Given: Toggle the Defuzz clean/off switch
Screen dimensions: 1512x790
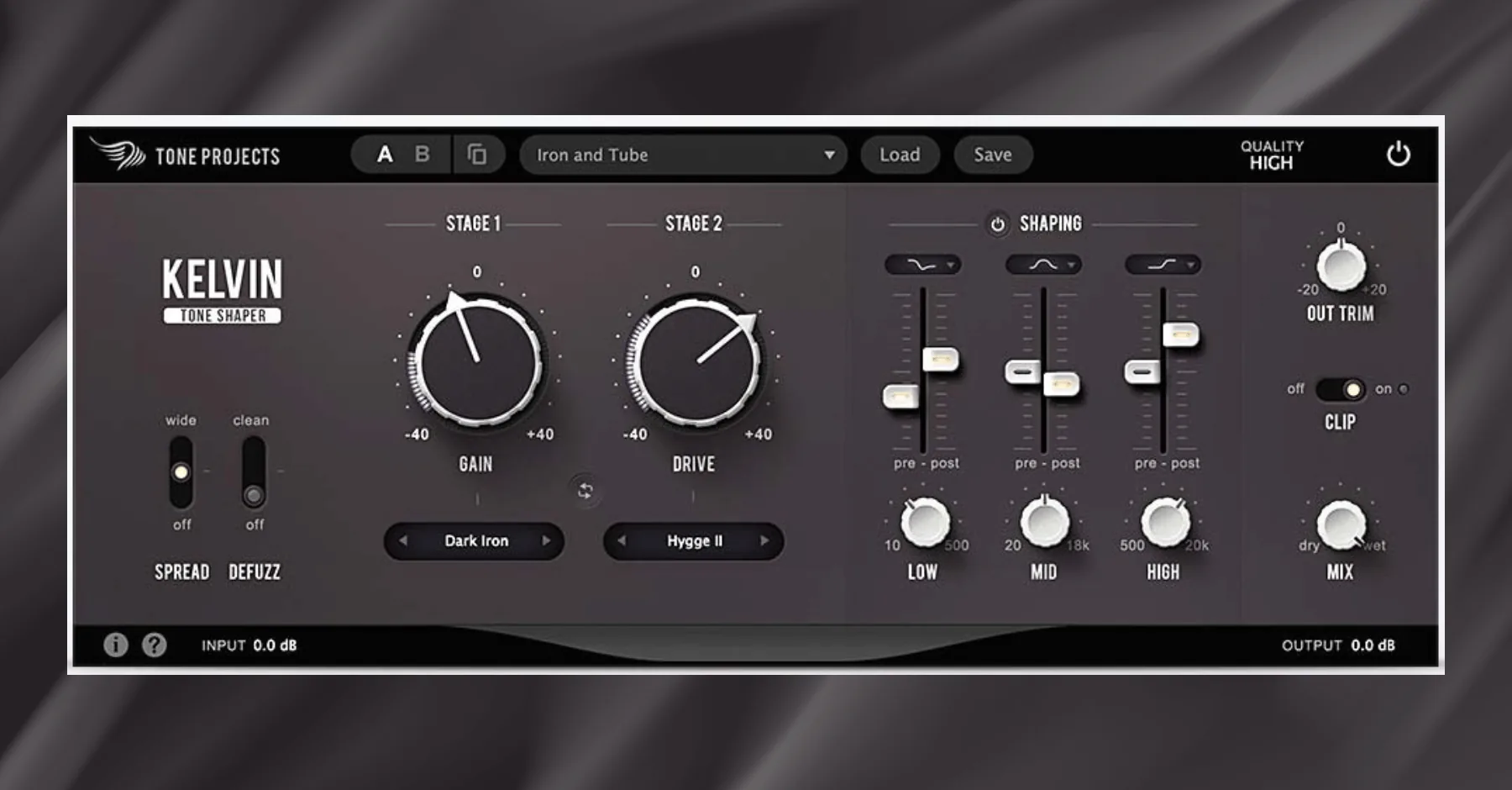Looking at the screenshot, I should pos(254,472).
